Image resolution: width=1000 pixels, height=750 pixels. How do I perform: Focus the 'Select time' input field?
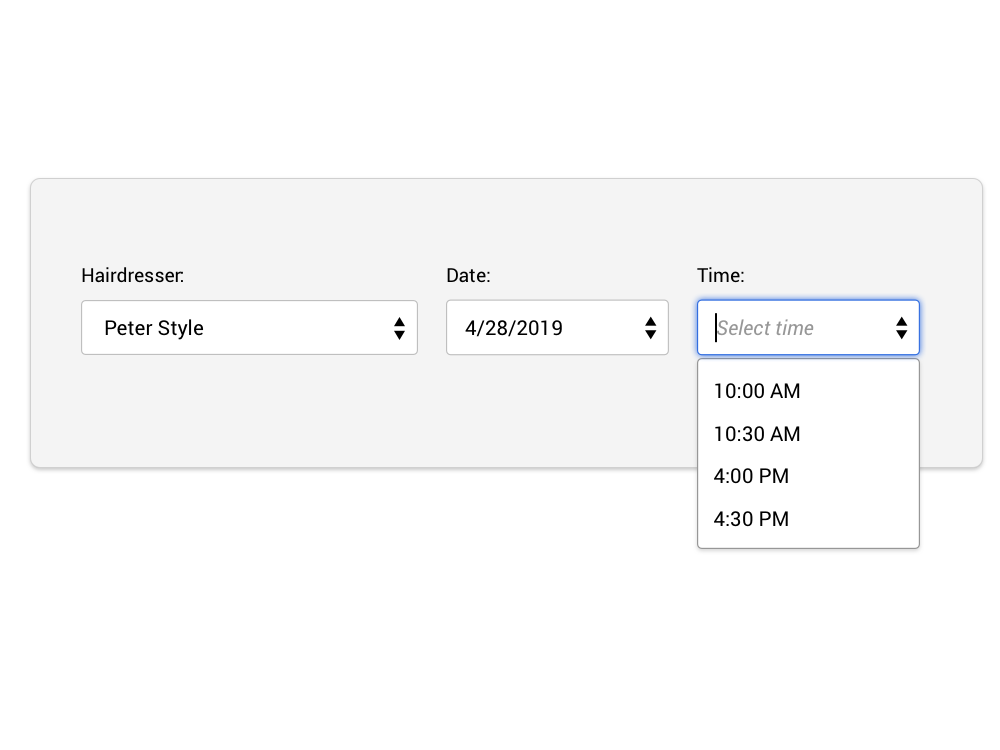(795, 328)
